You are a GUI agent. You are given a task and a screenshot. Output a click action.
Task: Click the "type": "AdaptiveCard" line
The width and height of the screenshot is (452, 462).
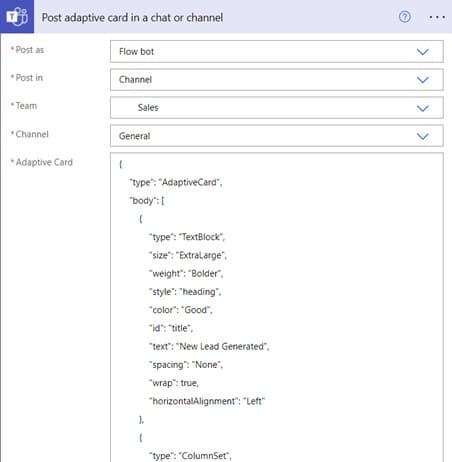pos(176,182)
